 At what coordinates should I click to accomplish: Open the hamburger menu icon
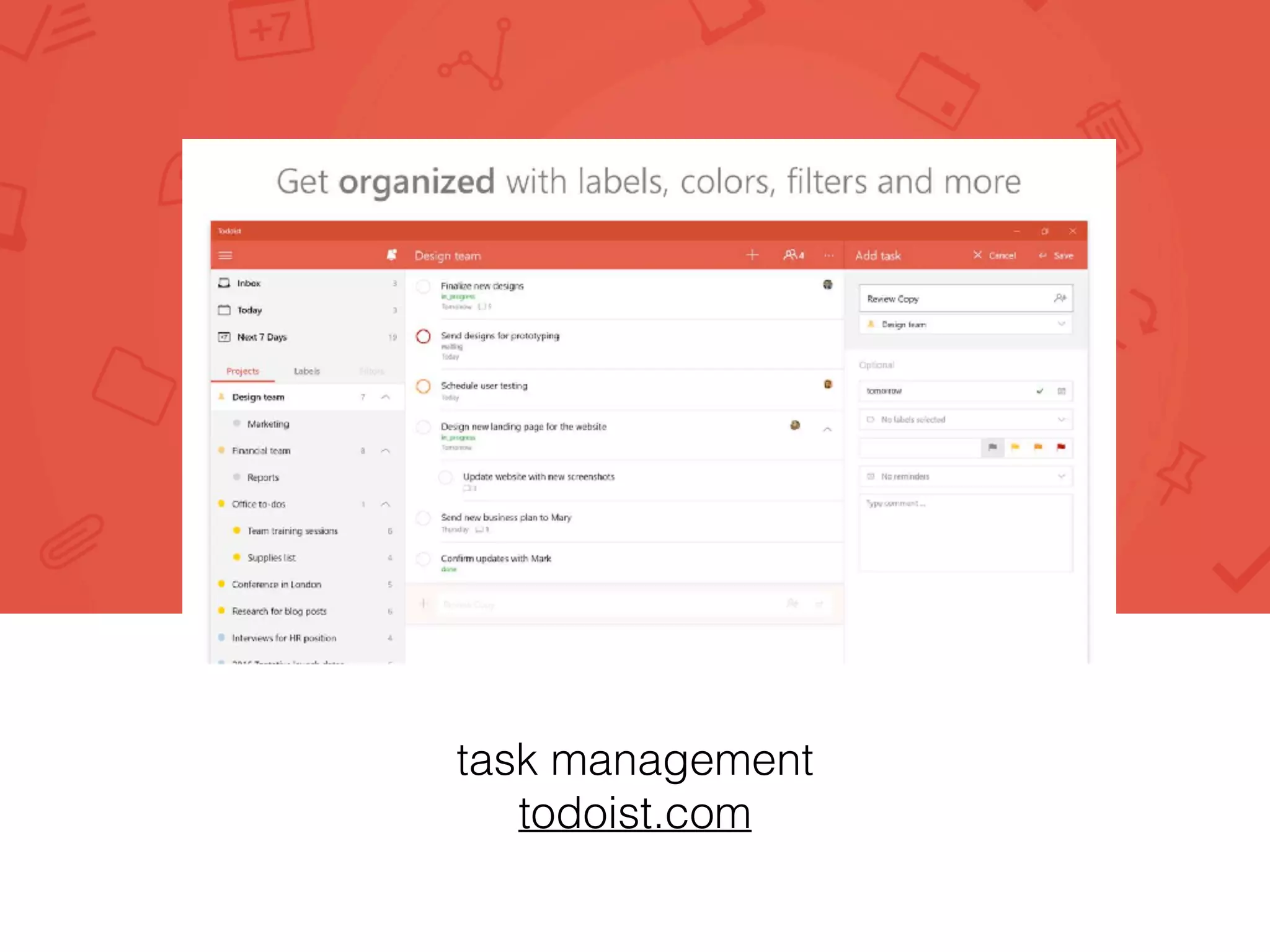(226, 255)
